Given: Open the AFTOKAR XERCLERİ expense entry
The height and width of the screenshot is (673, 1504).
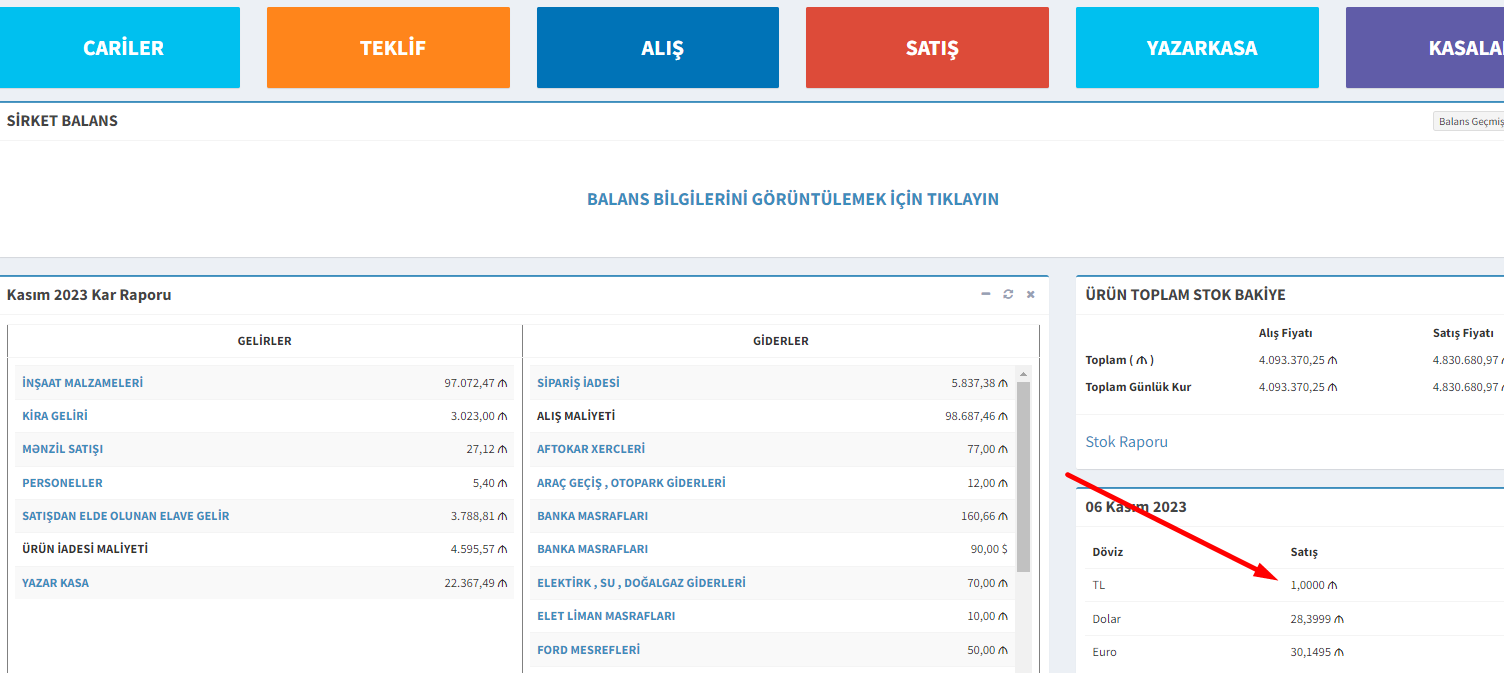Looking at the screenshot, I should pyautogui.click(x=590, y=449).
